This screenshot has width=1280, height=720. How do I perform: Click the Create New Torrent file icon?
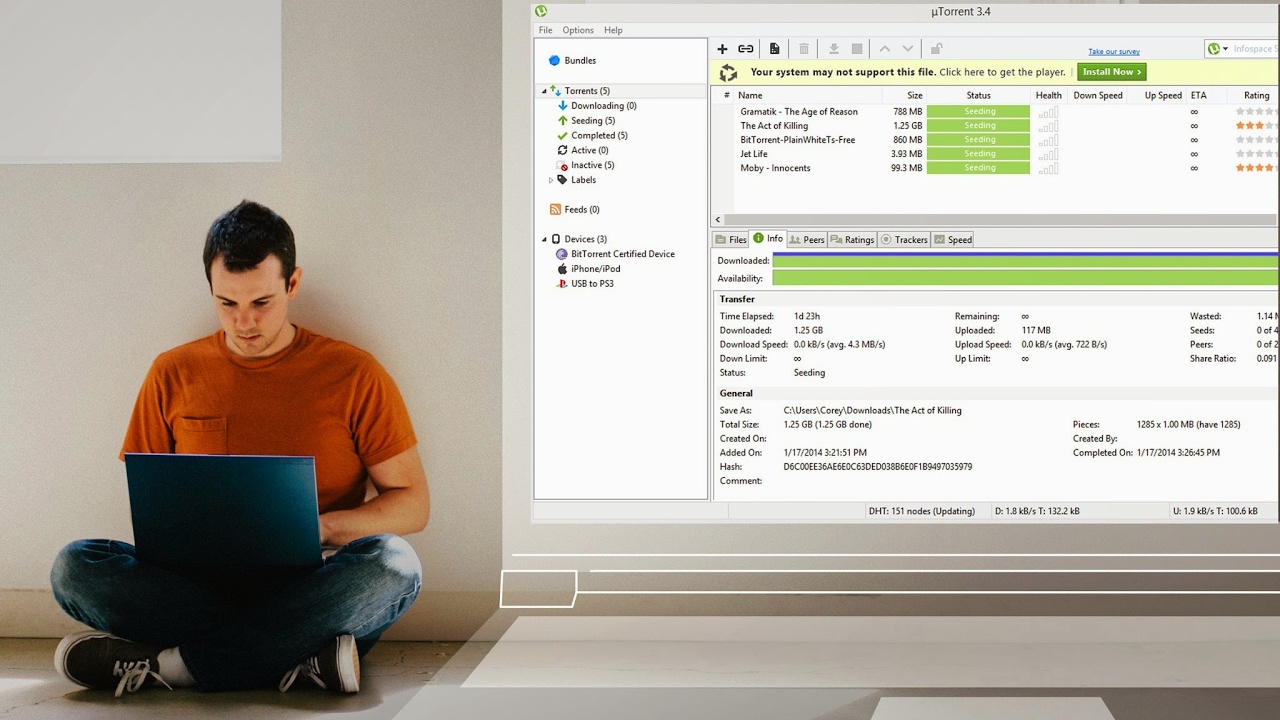[x=774, y=49]
